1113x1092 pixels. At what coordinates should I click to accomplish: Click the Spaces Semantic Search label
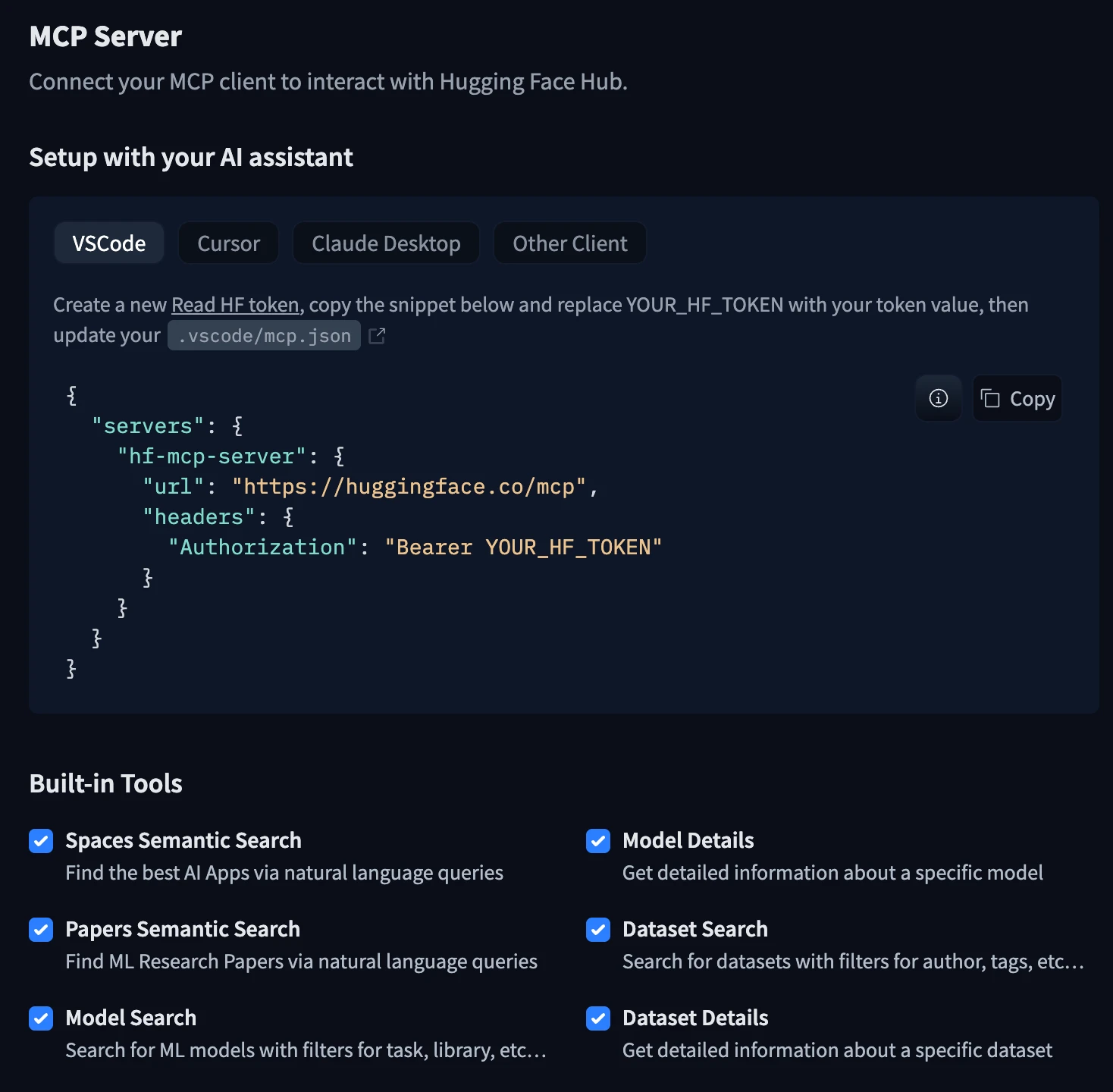(183, 840)
